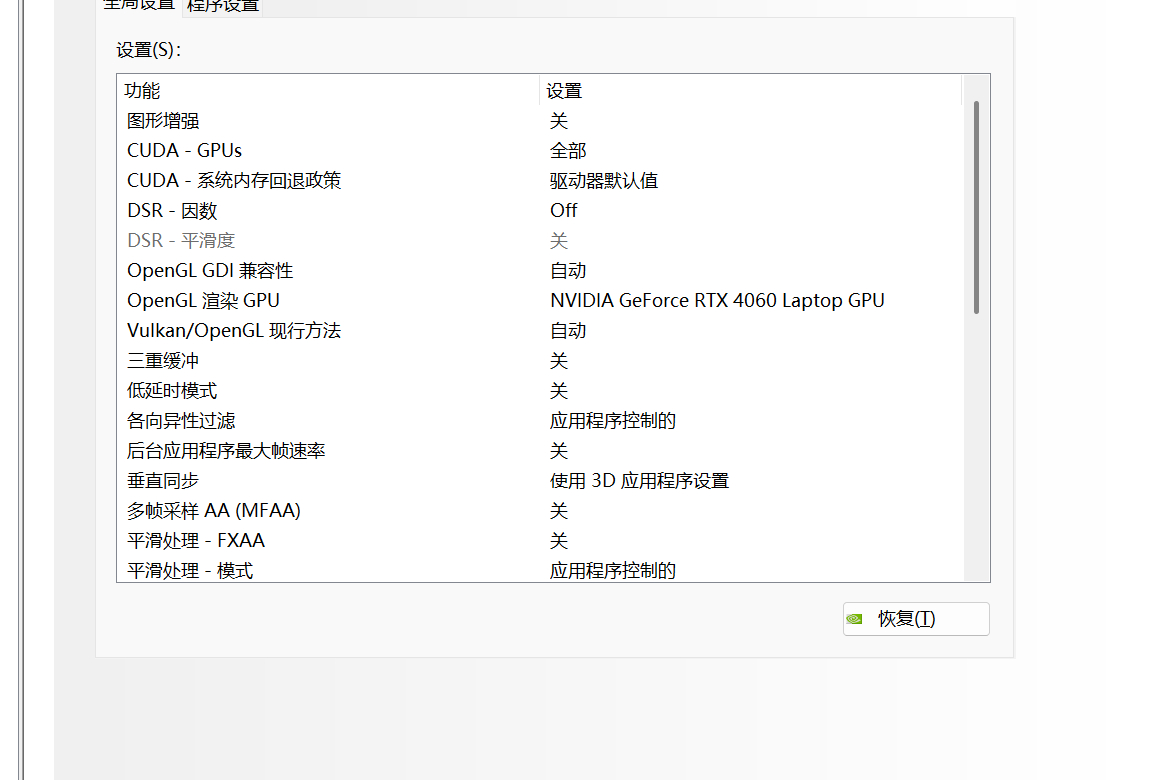This screenshot has height=780, width=1152.
Task: Select the 平滑处理 - FXAA row
Action: [196, 541]
